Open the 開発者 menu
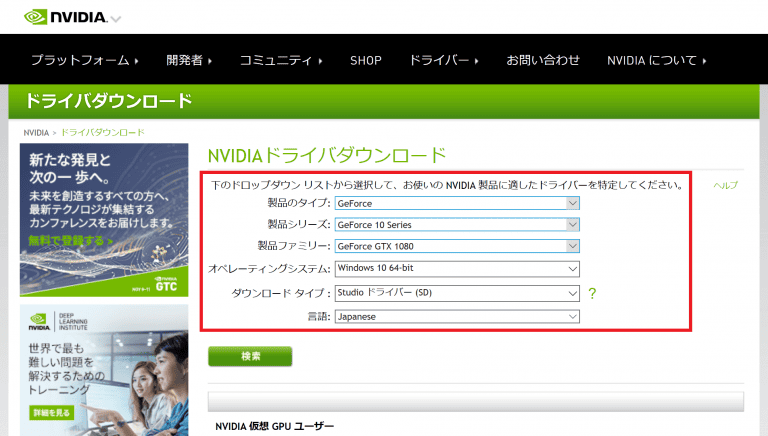 click(189, 60)
